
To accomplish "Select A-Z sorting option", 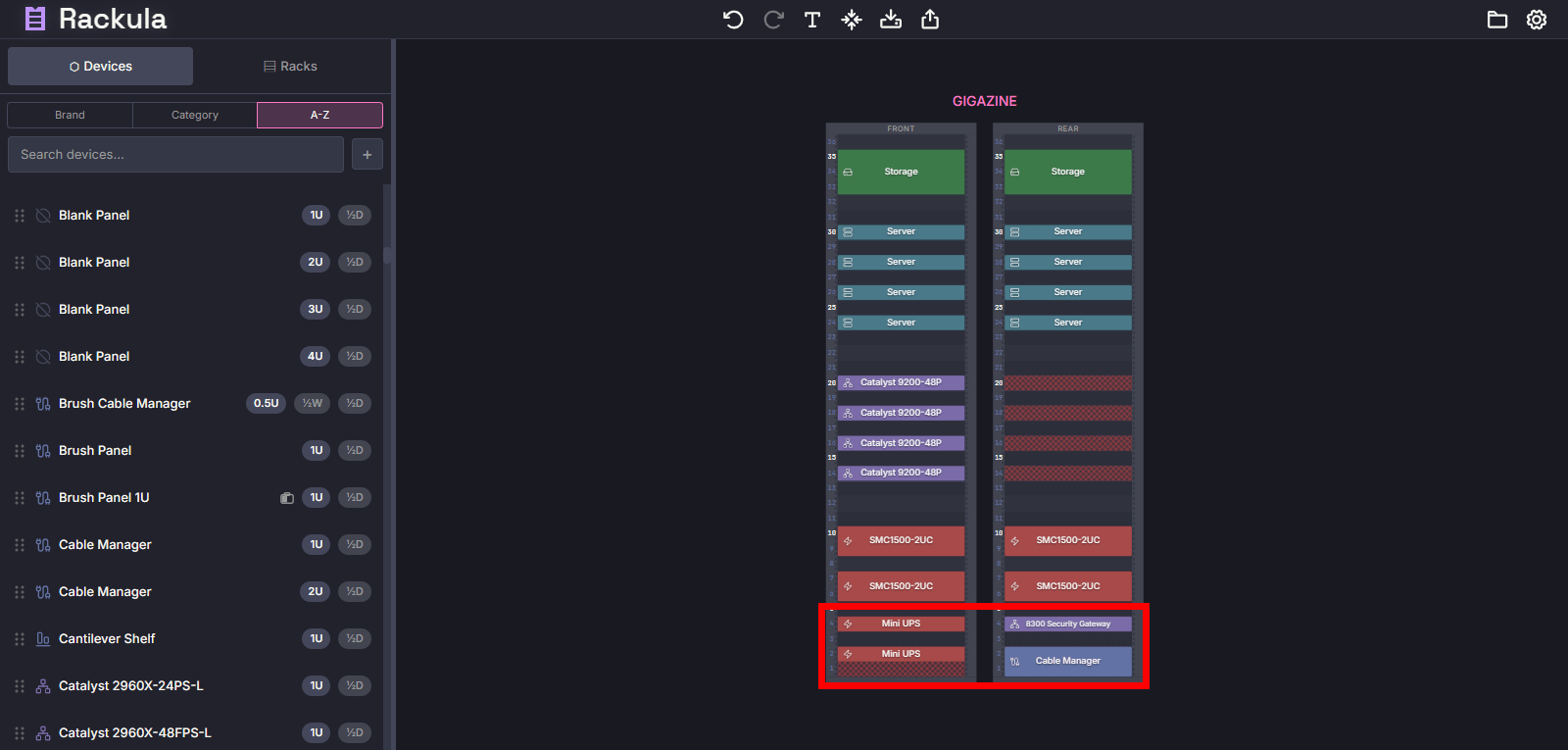I will coord(319,116).
